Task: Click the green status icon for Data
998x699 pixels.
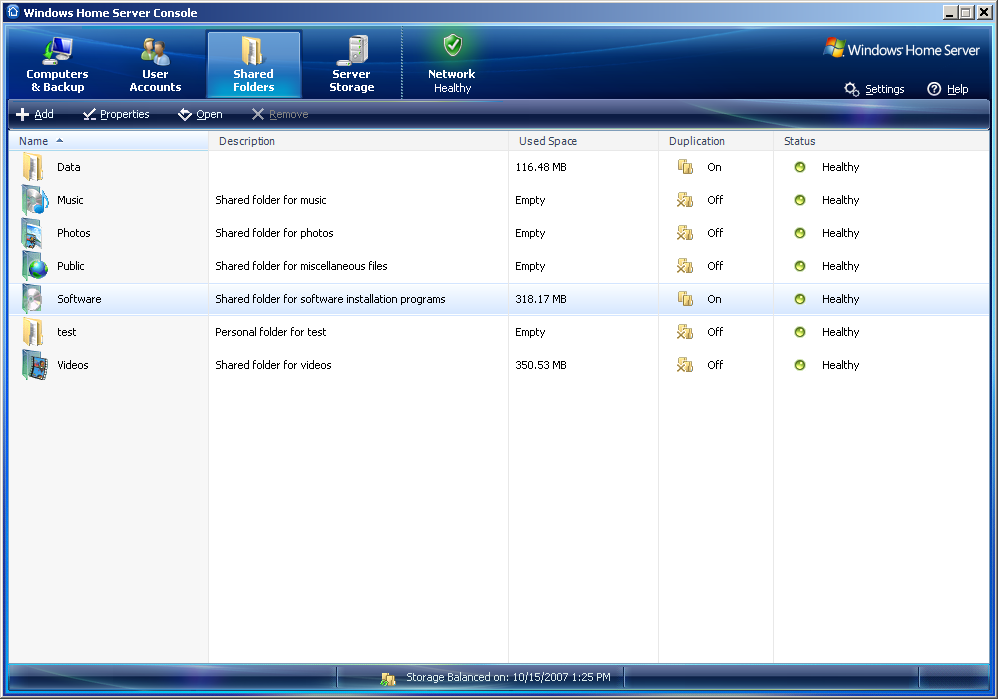Action: (800, 167)
